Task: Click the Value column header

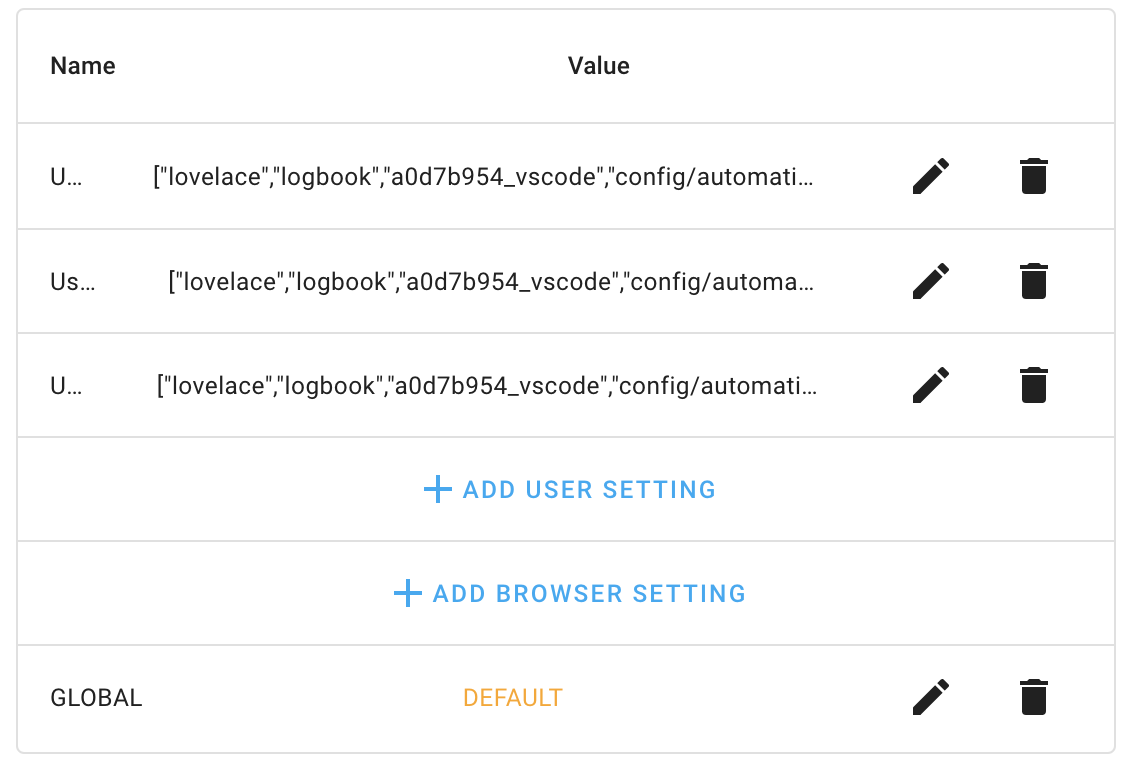Action: [x=599, y=66]
